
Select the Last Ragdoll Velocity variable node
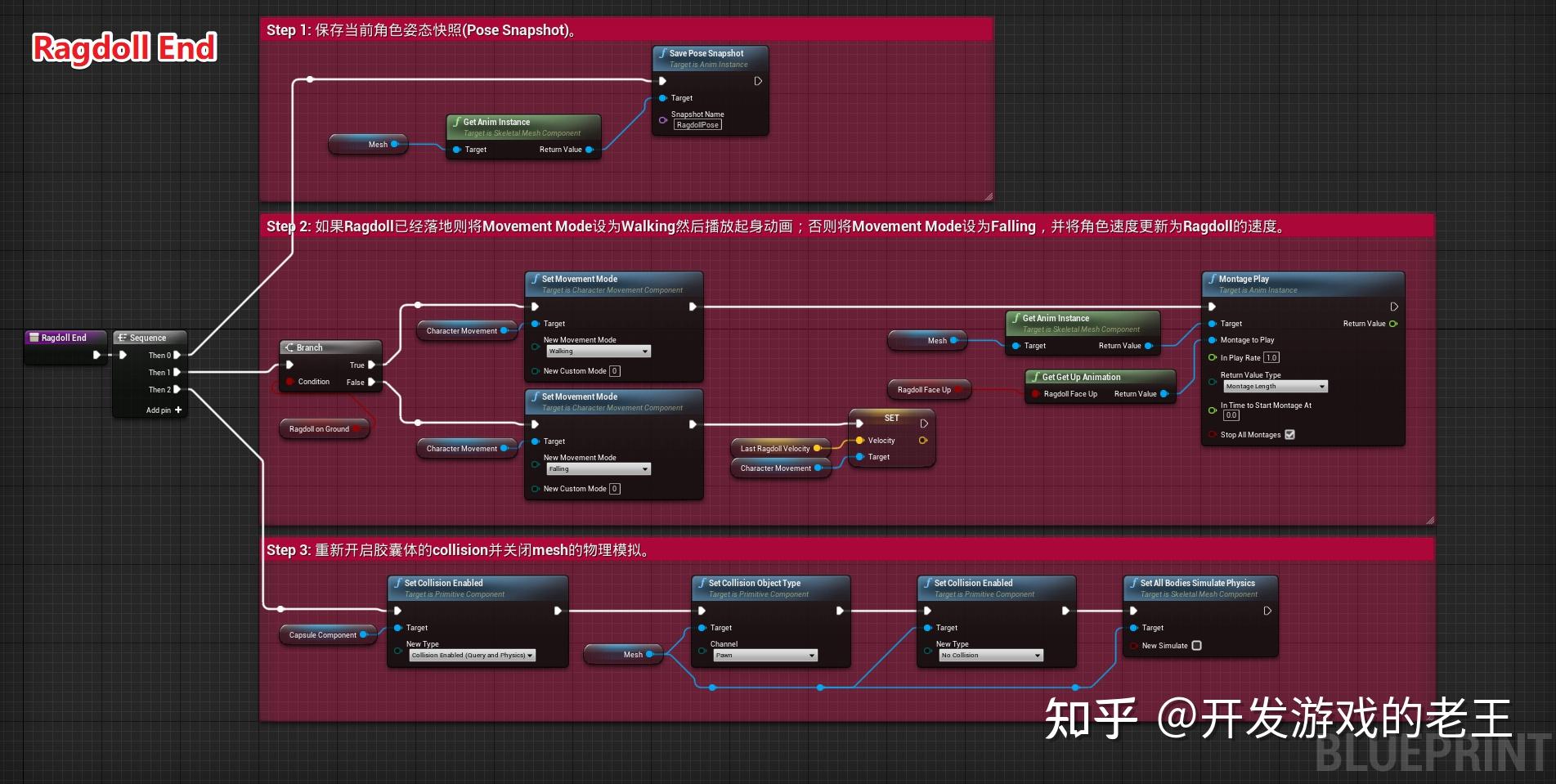(x=775, y=448)
